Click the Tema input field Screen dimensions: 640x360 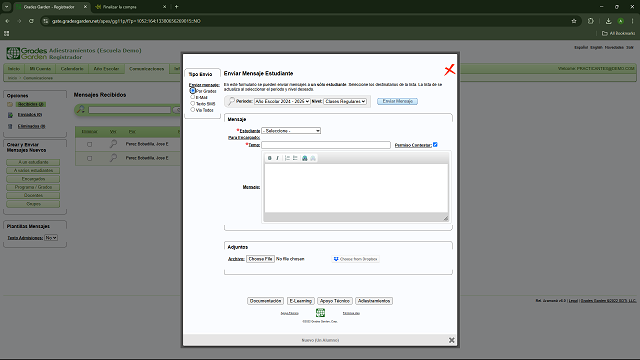point(326,145)
